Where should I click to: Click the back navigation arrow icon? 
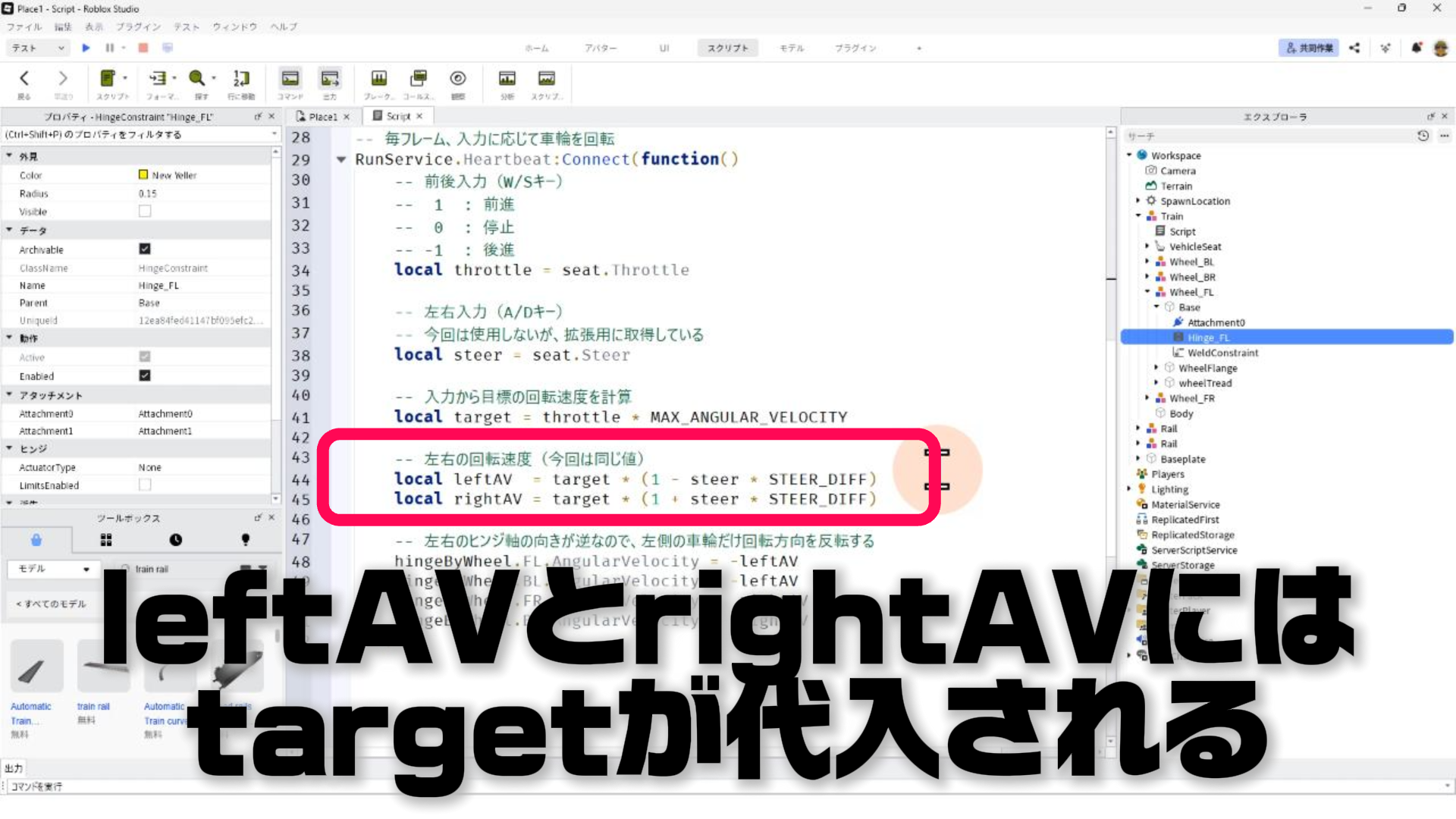click(x=24, y=78)
